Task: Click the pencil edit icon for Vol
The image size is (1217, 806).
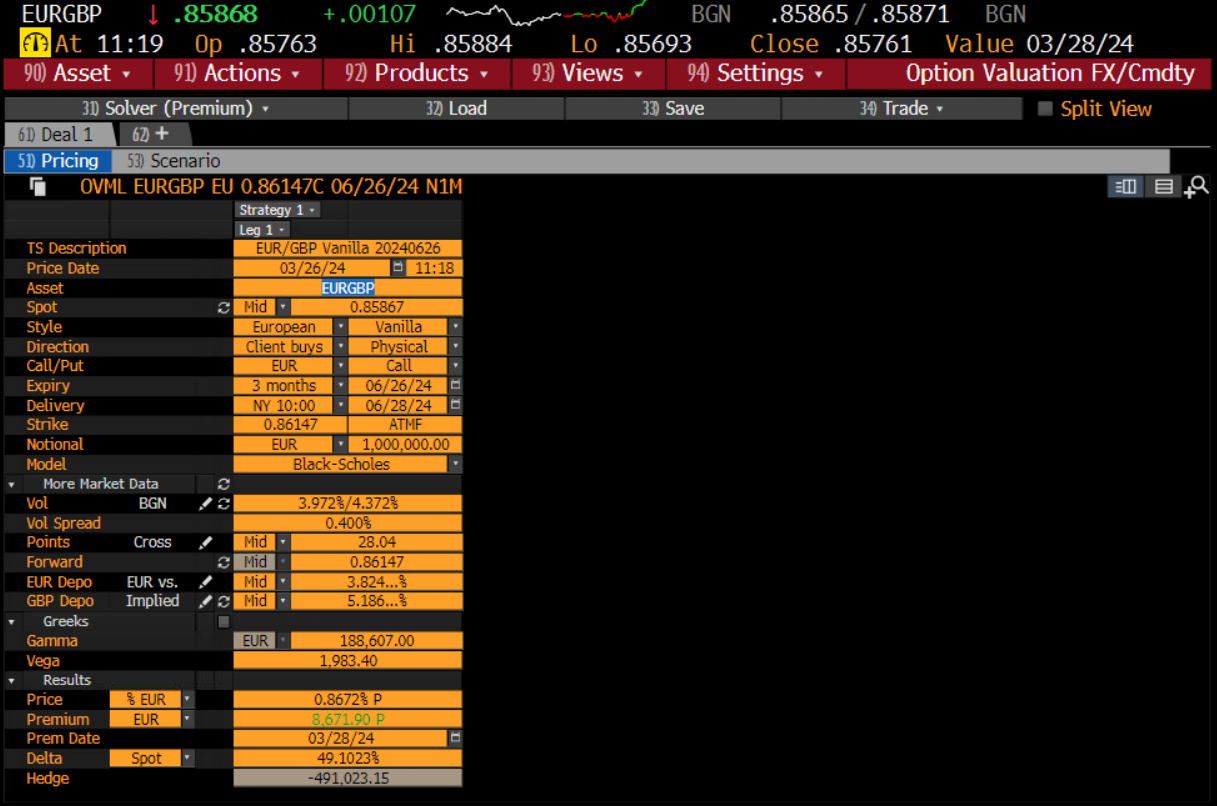Action: coord(206,504)
